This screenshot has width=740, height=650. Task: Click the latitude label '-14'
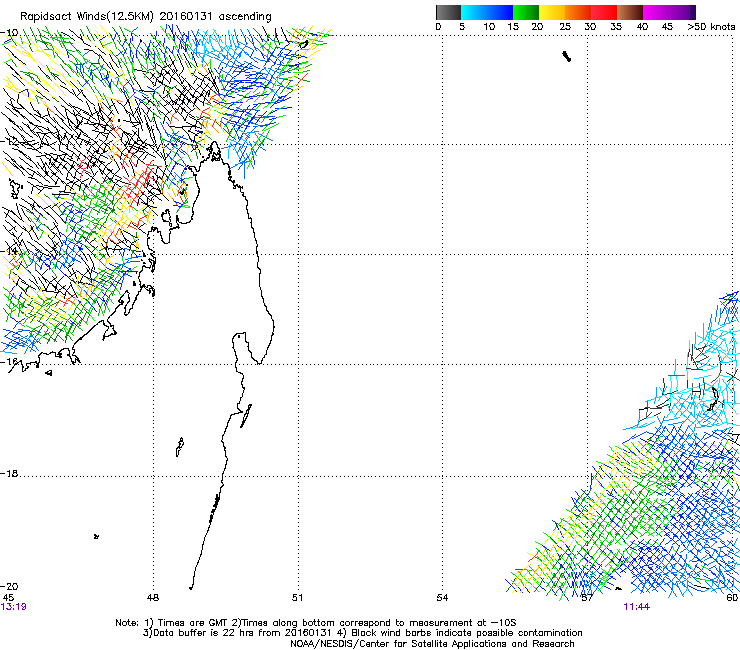pos(9,251)
